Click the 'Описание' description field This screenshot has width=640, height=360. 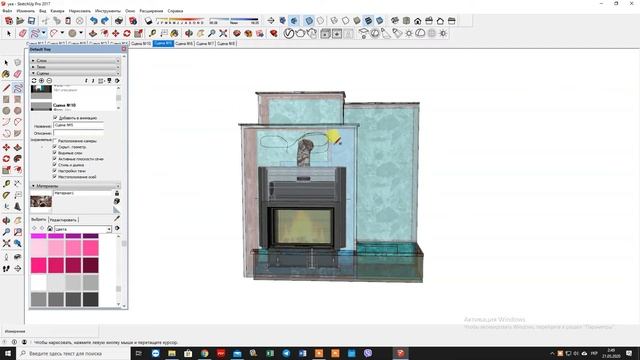coord(78,133)
